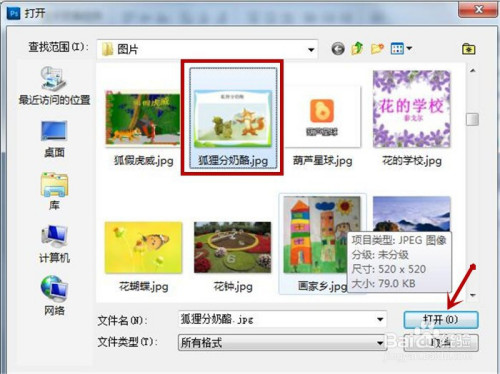Click the Photoshop icon in title bar

[x=14, y=13]
